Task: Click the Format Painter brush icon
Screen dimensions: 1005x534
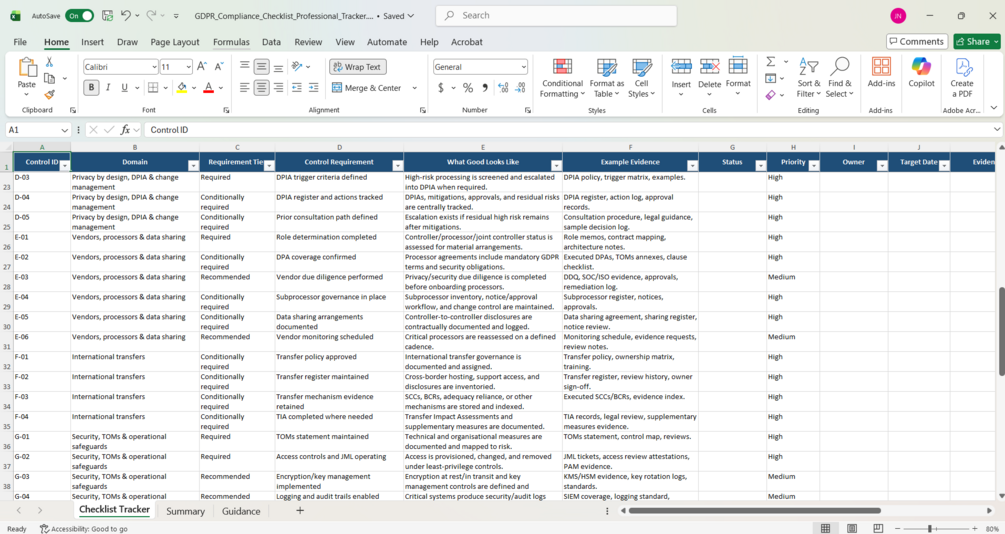Action: 49,94
